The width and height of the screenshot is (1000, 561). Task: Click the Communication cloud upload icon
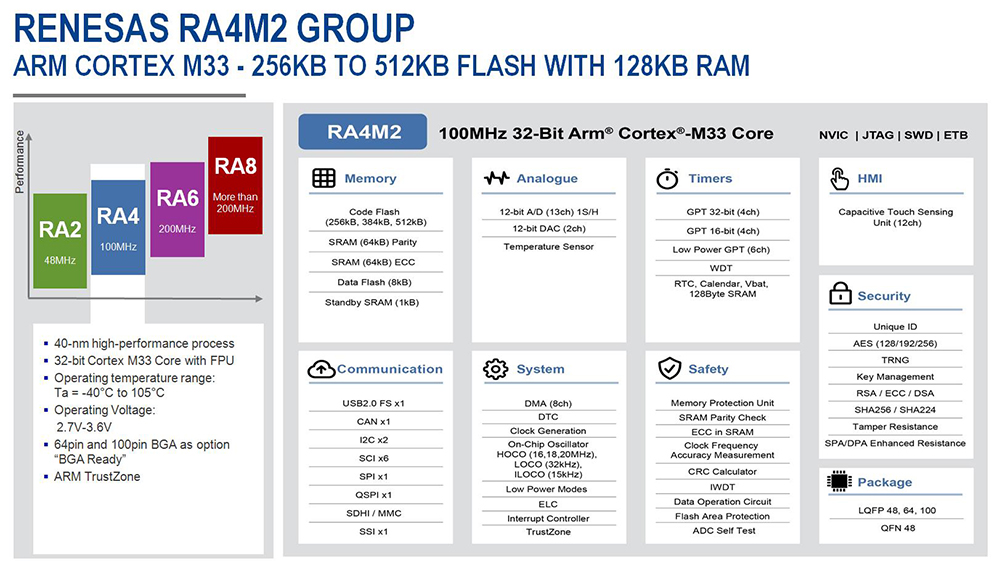click(320, 369)
